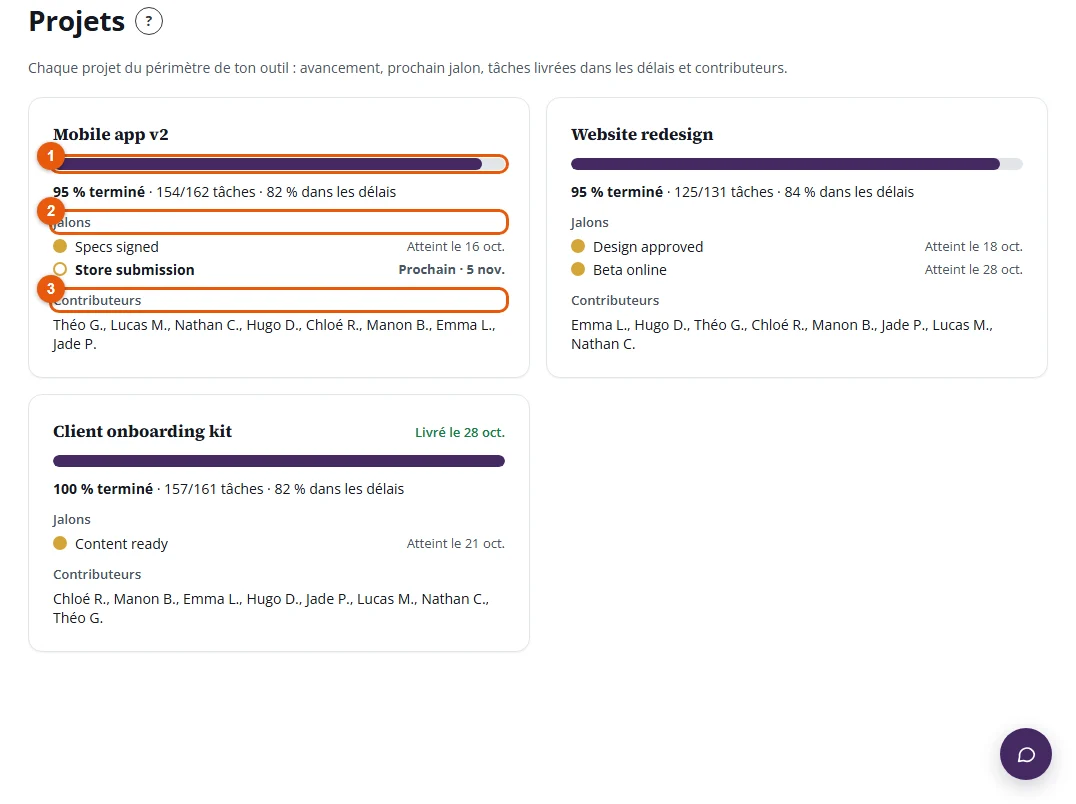Click the filled dot beside Specs signed
Viewport: 1076px width, 804px height.
pos(60,246)
